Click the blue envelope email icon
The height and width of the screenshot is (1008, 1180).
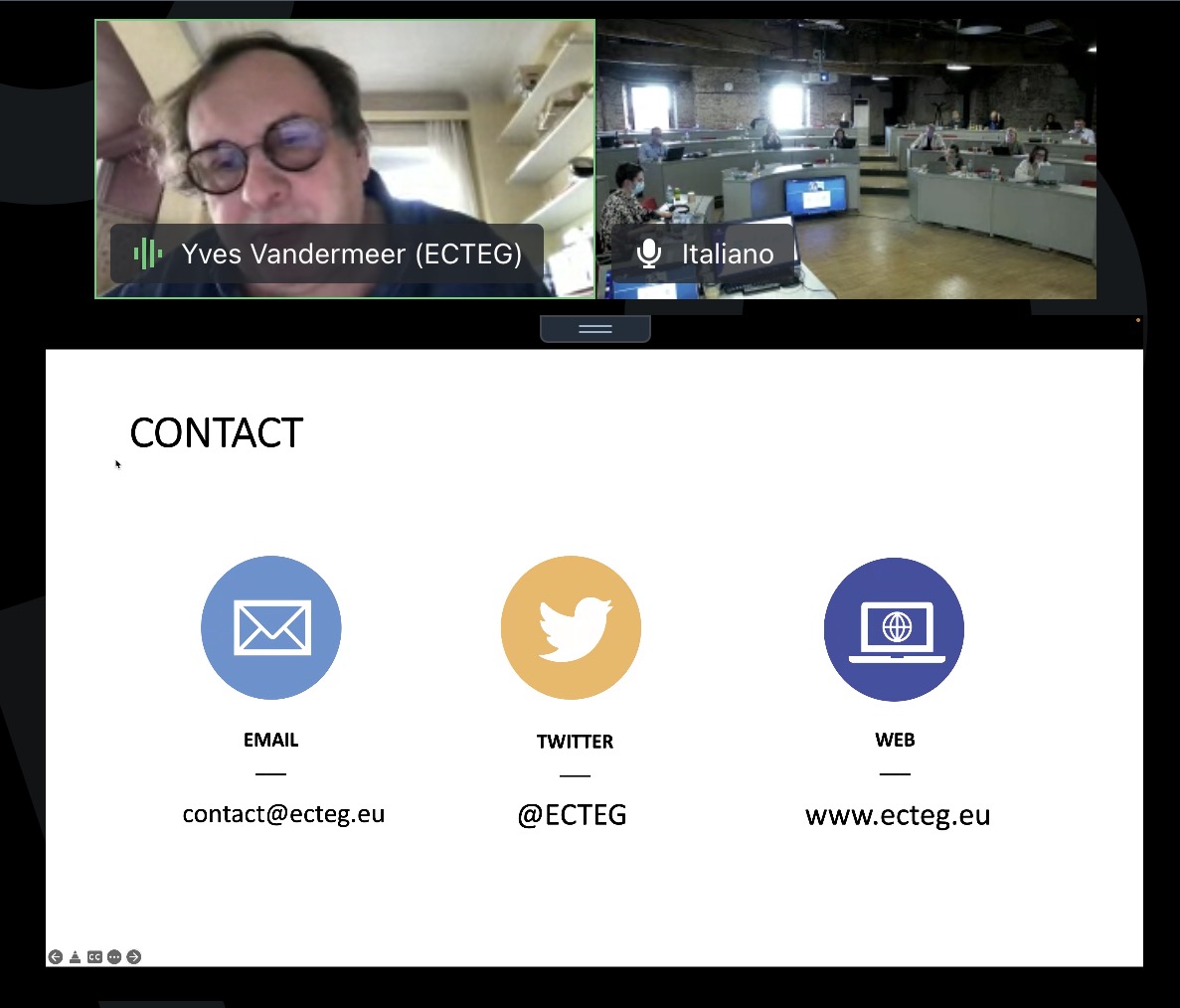click(x=271, y=628)
